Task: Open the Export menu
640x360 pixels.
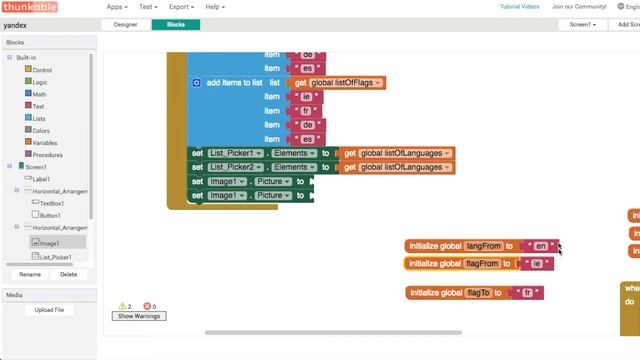Action: coord(181,7)
